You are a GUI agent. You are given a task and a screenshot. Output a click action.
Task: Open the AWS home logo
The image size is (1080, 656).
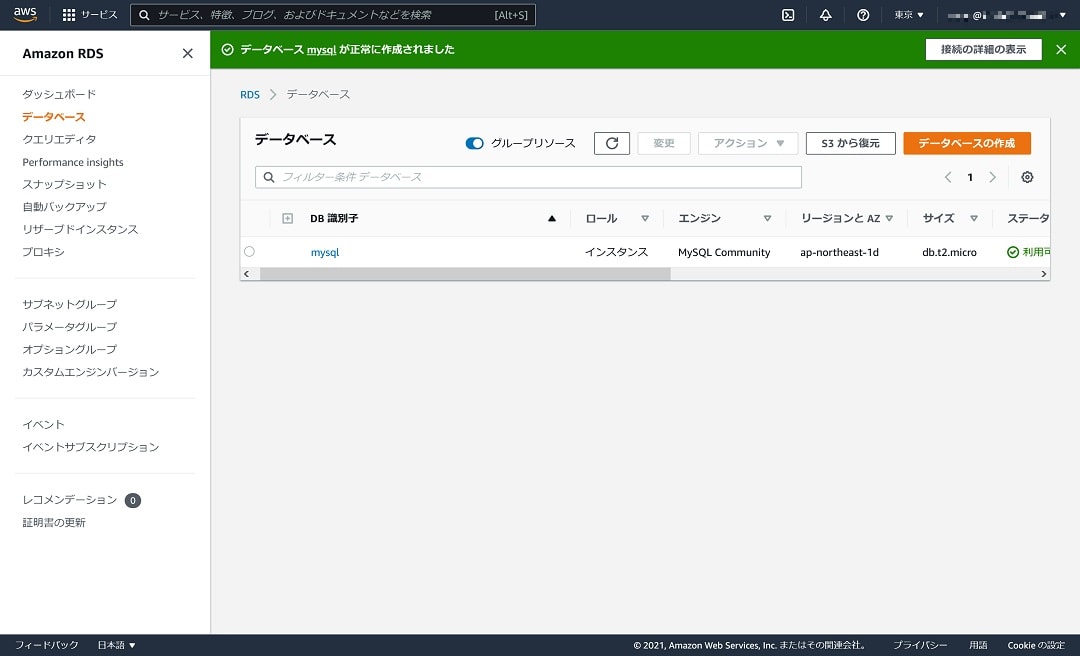[25, 14]
